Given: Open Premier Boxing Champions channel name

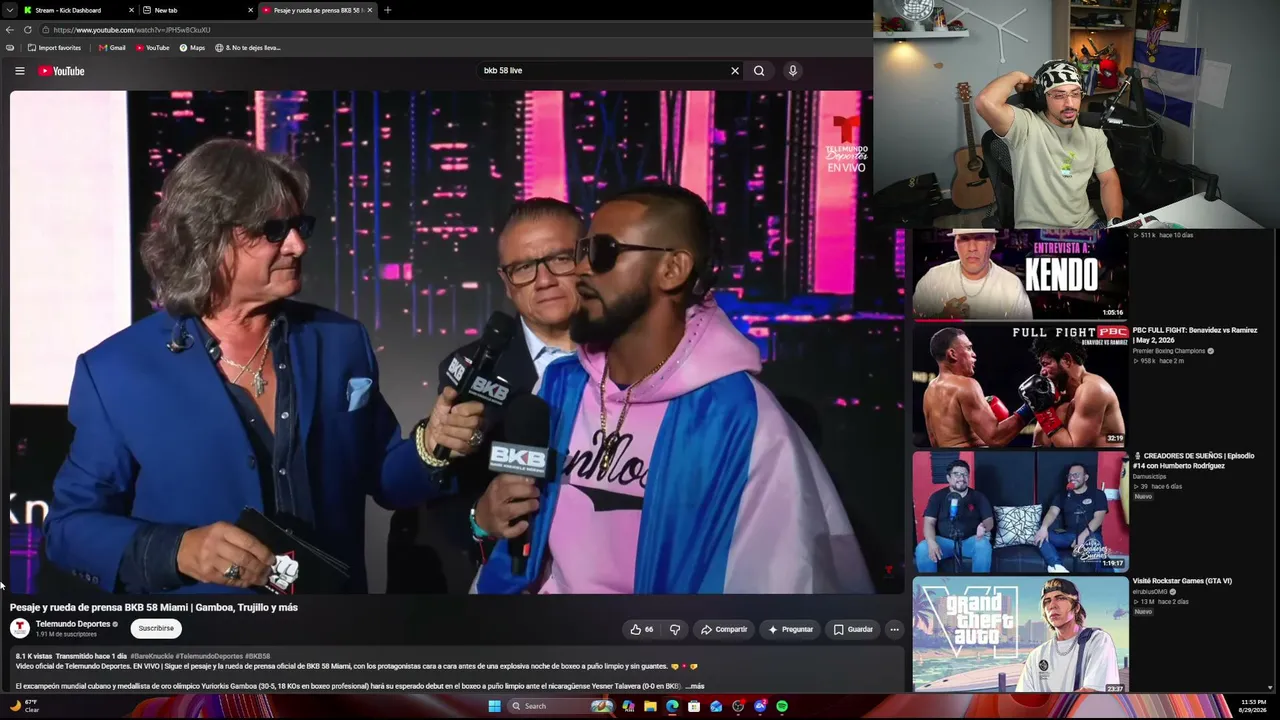Looking at the screenshot, I should point(1169,351).
